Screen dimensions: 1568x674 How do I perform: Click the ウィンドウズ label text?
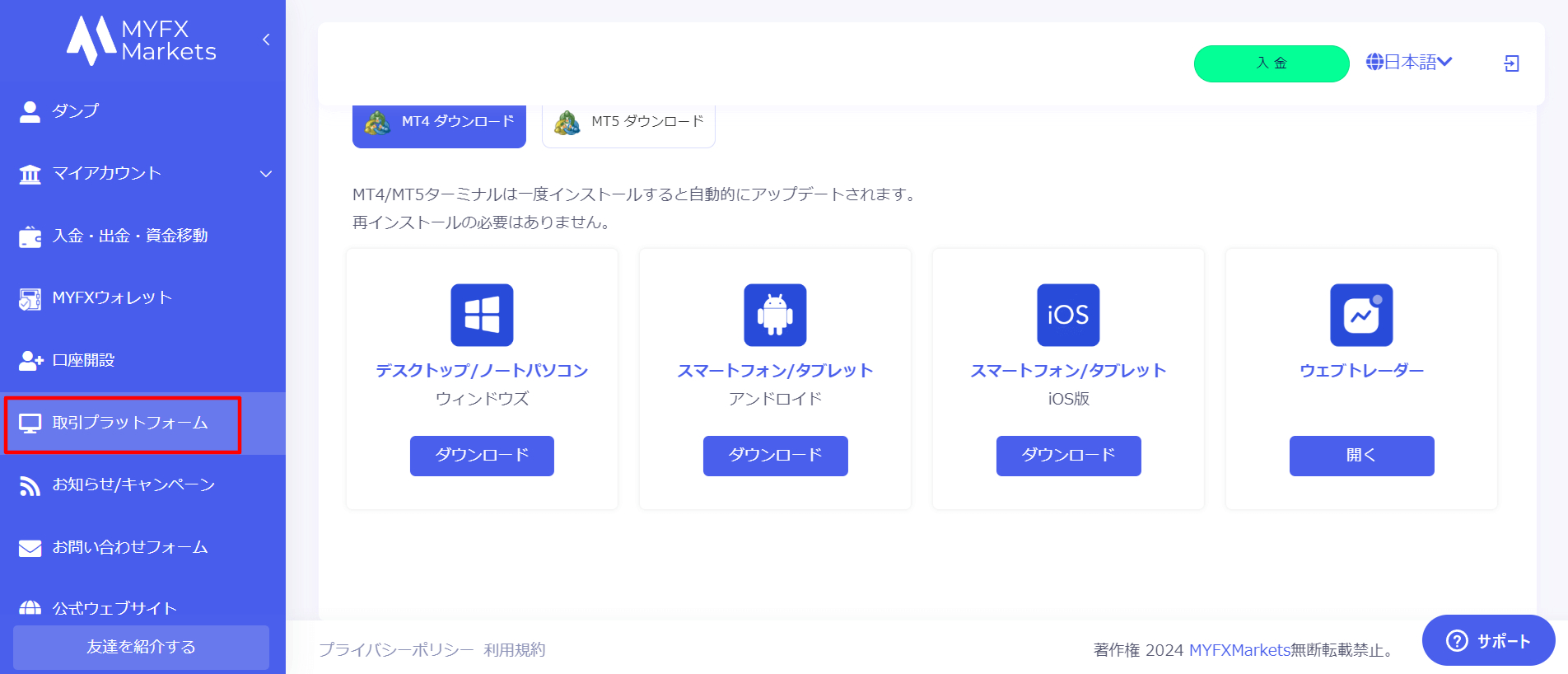point(482,399)
